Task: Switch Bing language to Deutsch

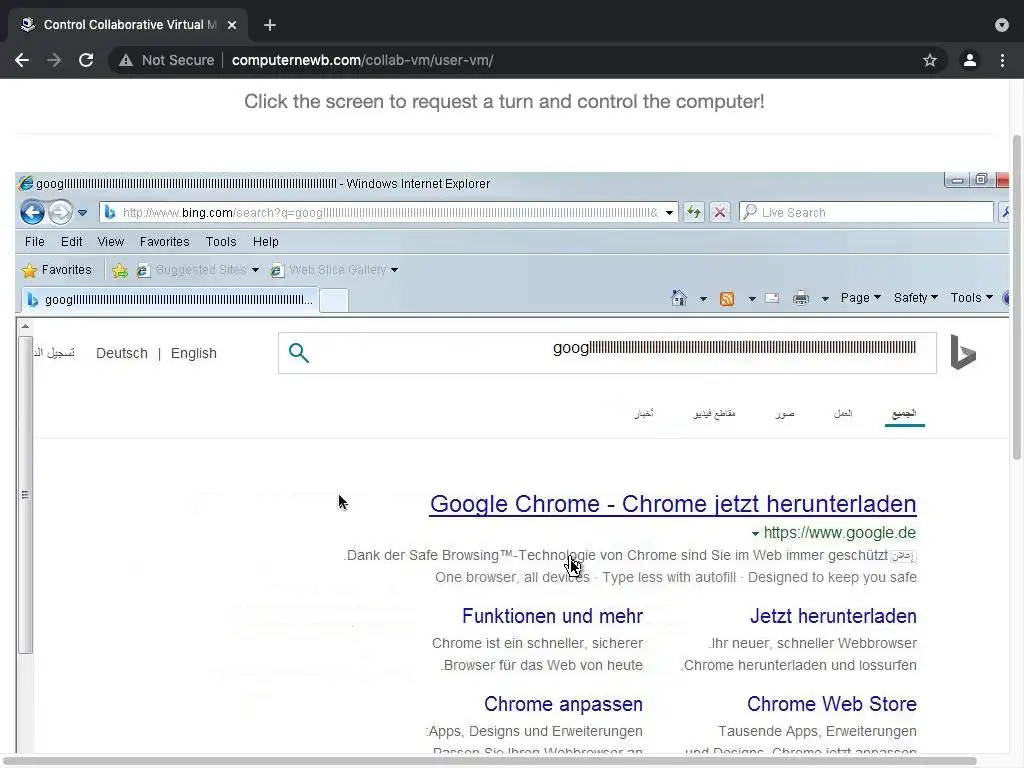Action: pos(121,353)
